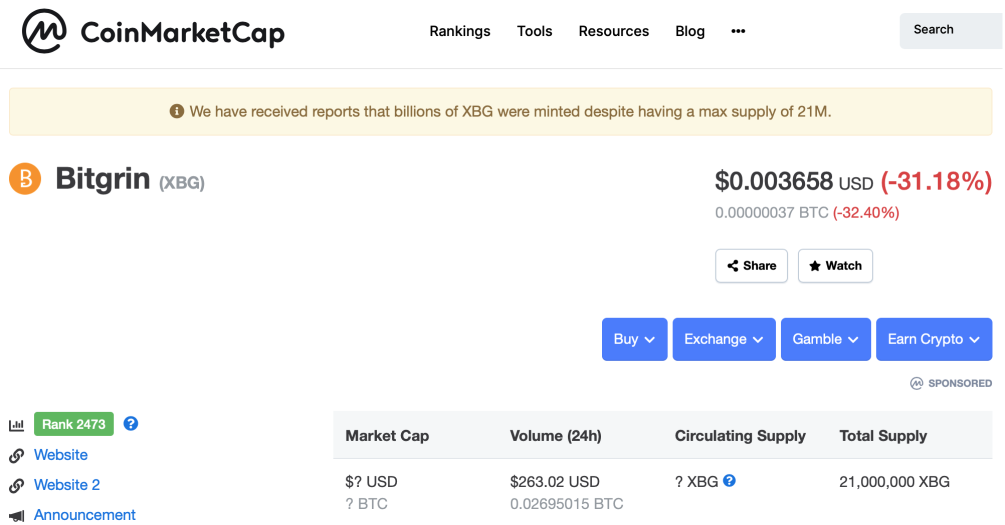Click the chain icon beside Website 2
Image resolution: width=1005 pixels, height=525 pixels.
[17, 485]
